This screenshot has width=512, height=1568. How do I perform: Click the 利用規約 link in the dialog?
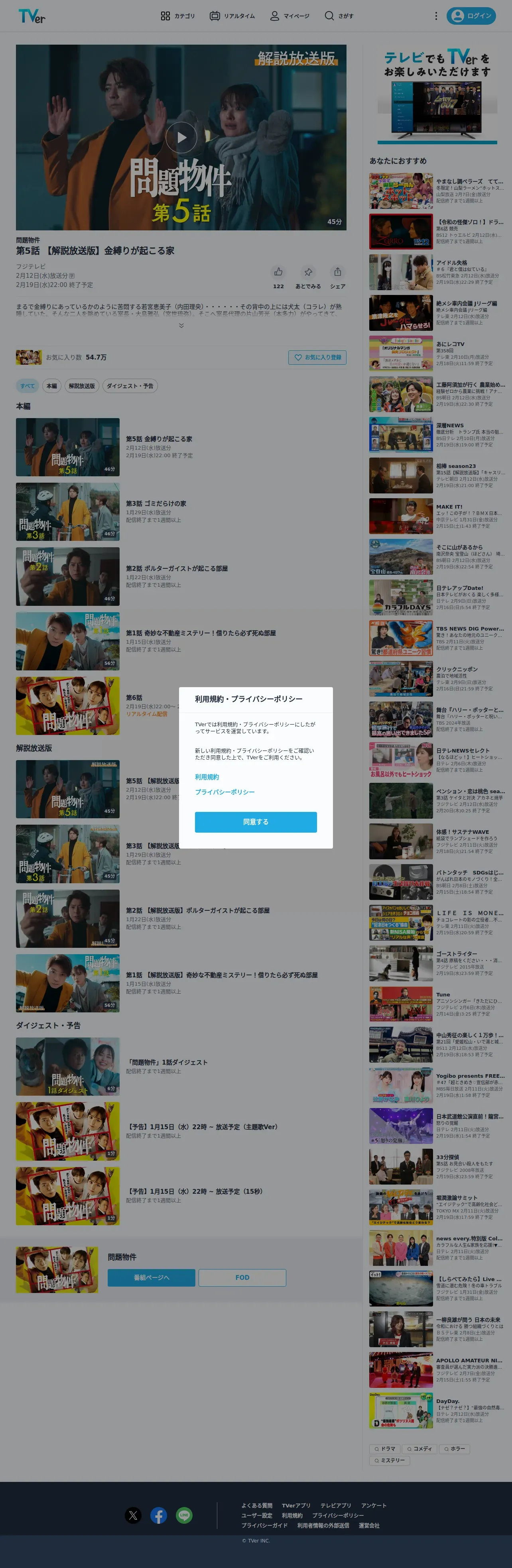click(207, 777)
